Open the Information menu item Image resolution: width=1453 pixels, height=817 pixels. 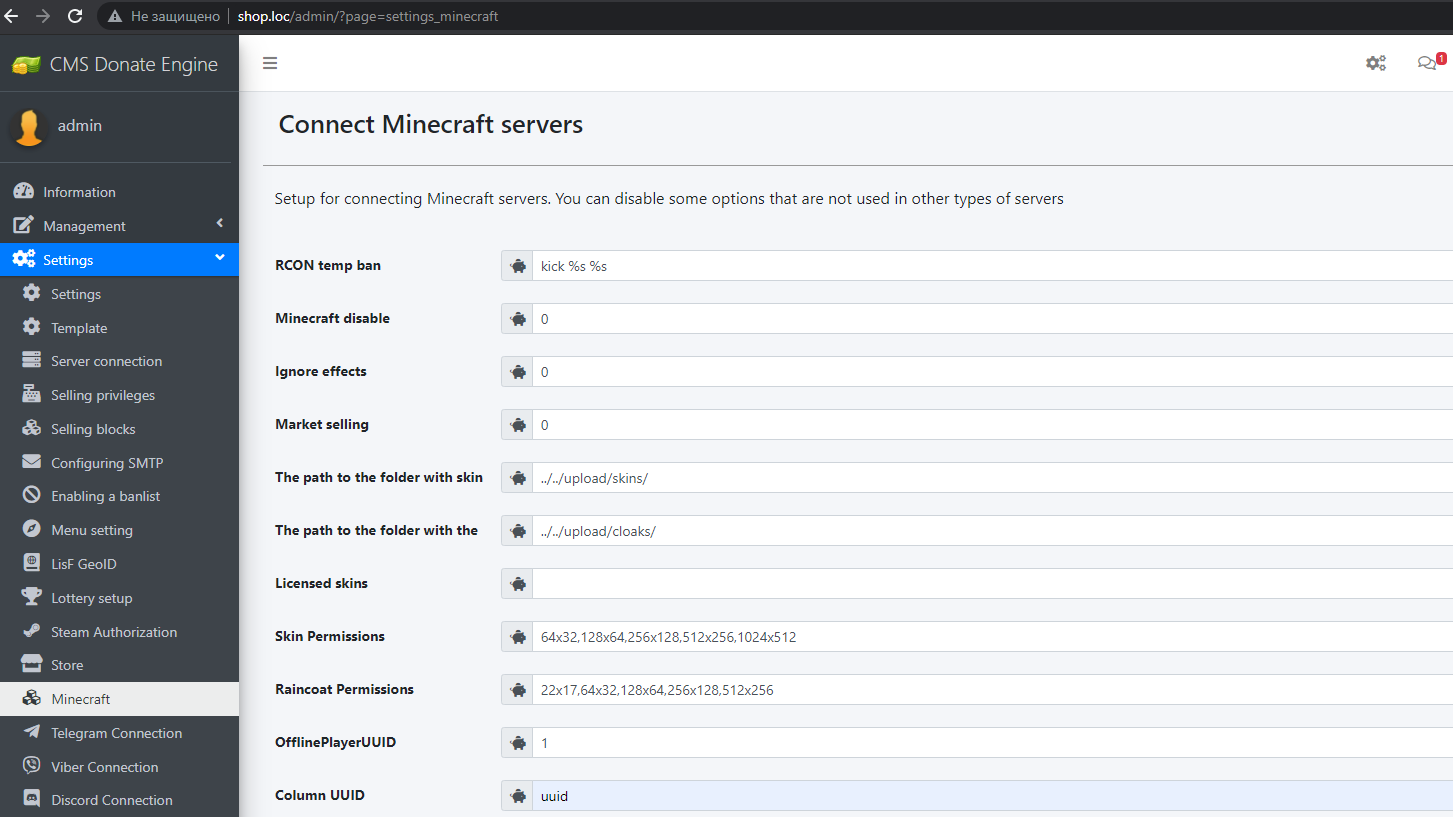pyautogui.click(x=79, y=192)
